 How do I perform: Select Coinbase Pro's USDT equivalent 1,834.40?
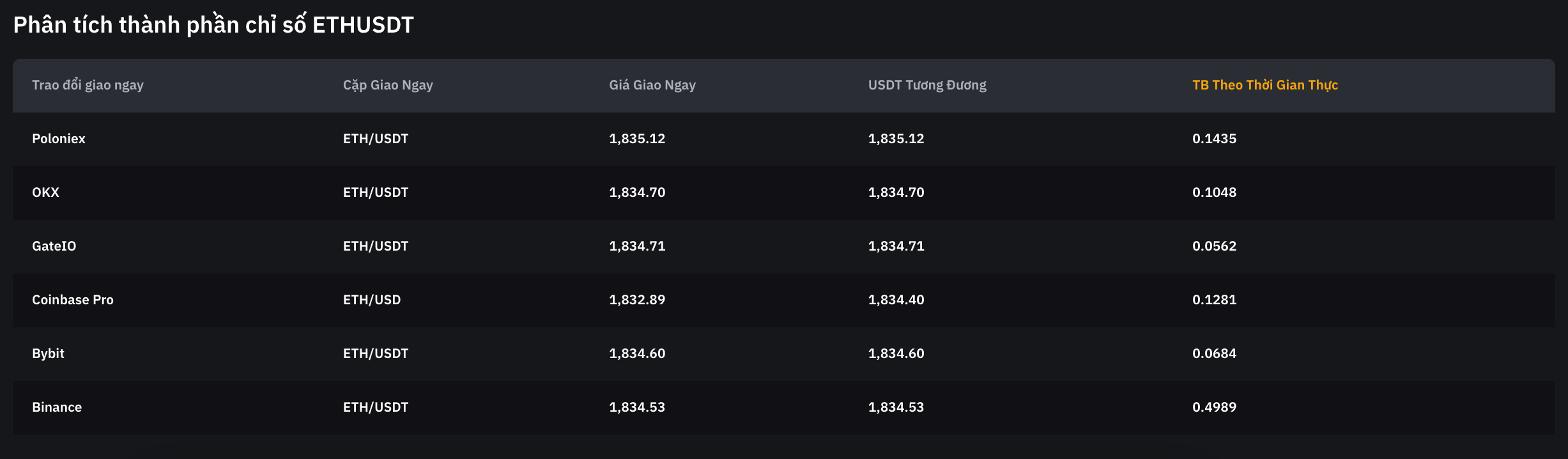(896, 300)
